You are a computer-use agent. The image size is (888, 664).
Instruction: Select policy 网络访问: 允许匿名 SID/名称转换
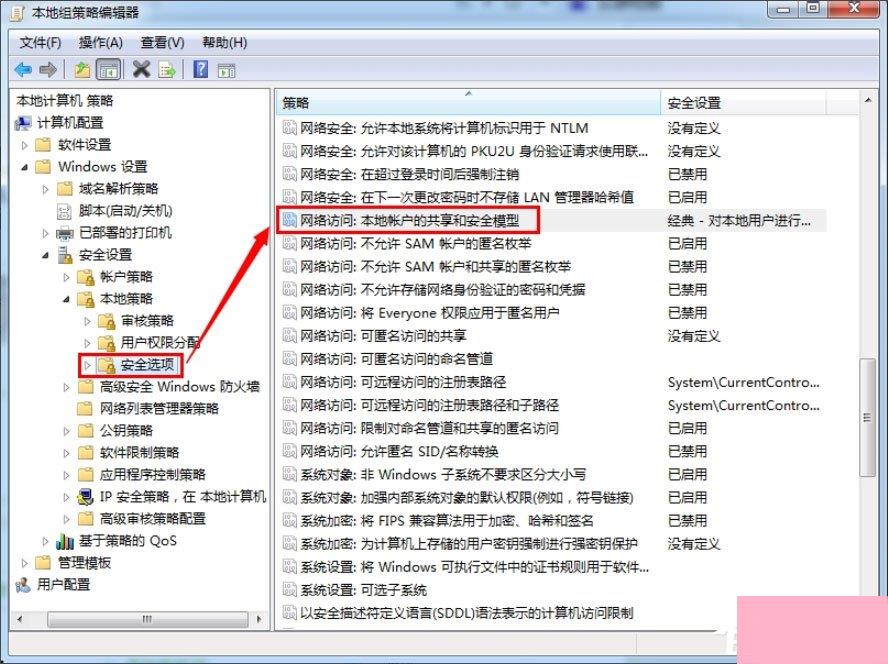point(399,452)
